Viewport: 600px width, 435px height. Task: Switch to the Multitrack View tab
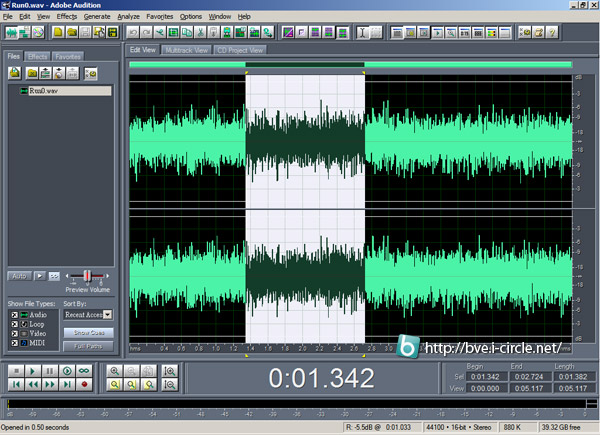187,49
